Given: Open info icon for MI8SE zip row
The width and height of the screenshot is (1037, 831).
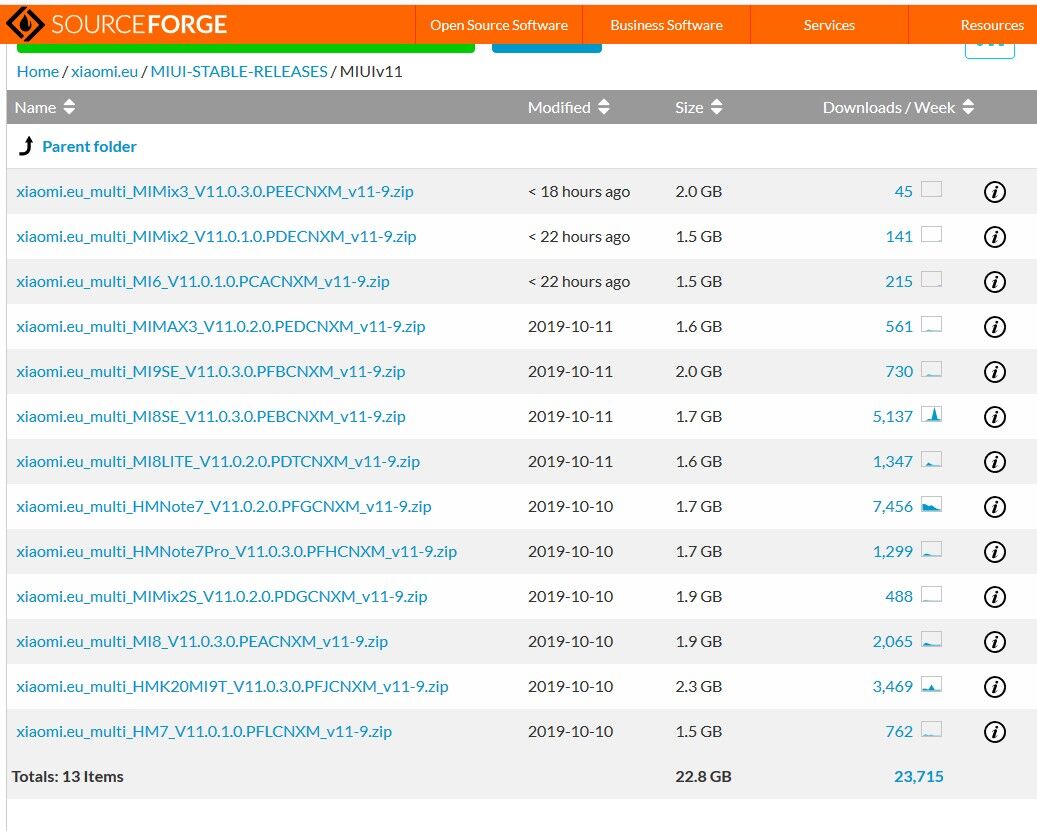Looking at the screenshot, I should [x=995, y=416].
